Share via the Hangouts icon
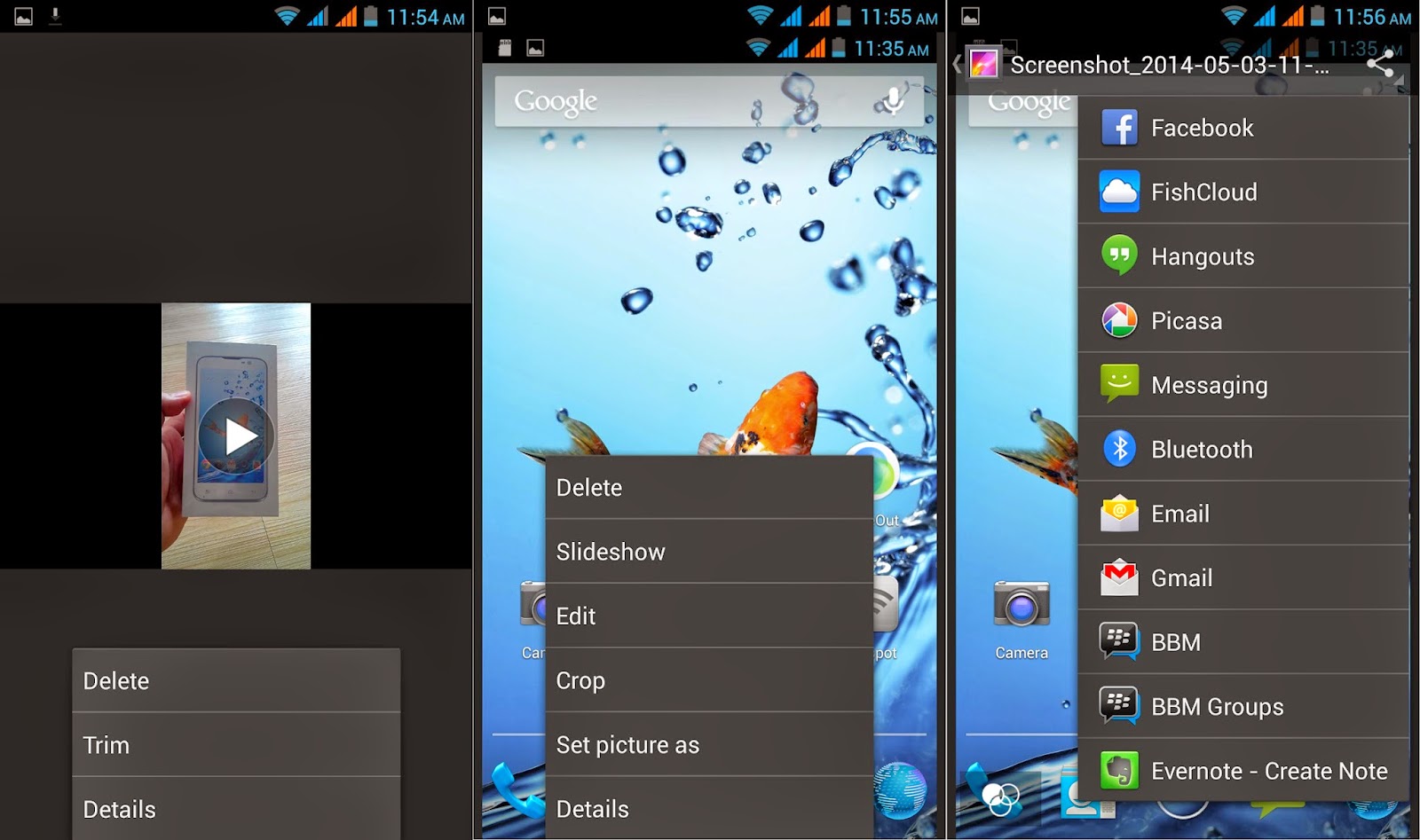This screenshot has height=840, width=1420. pos(1119,256)
